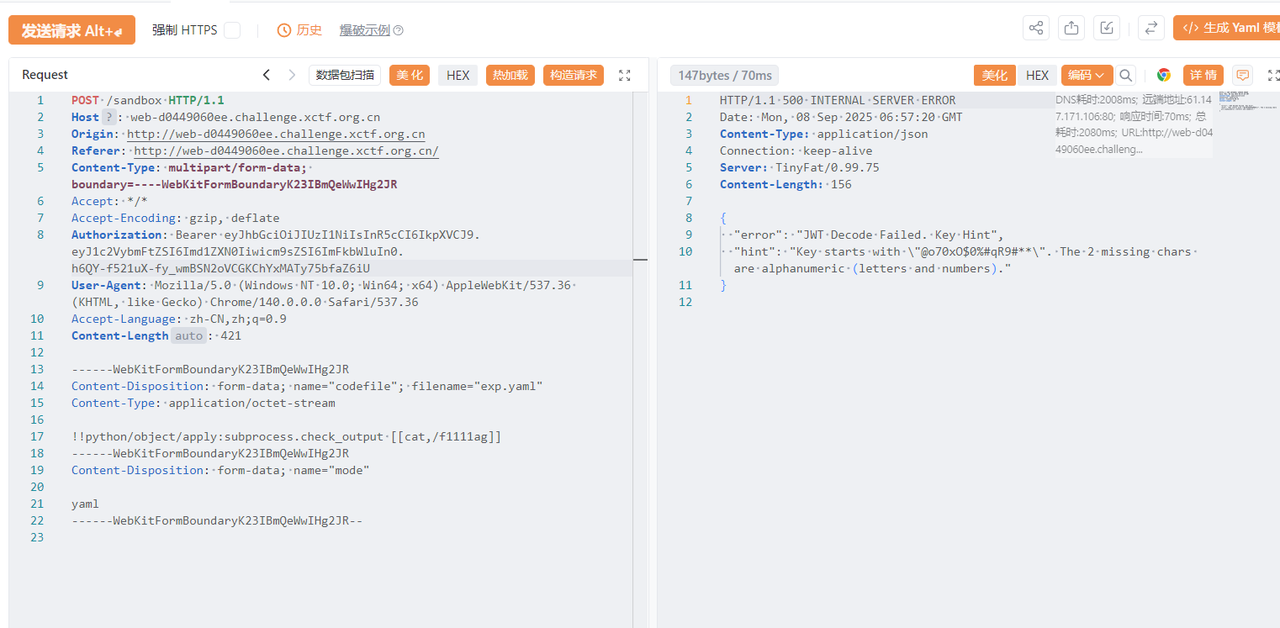Open the 编码 dropdown in response panel
Screen dimensions: 1280x628
click(1086, 75)
